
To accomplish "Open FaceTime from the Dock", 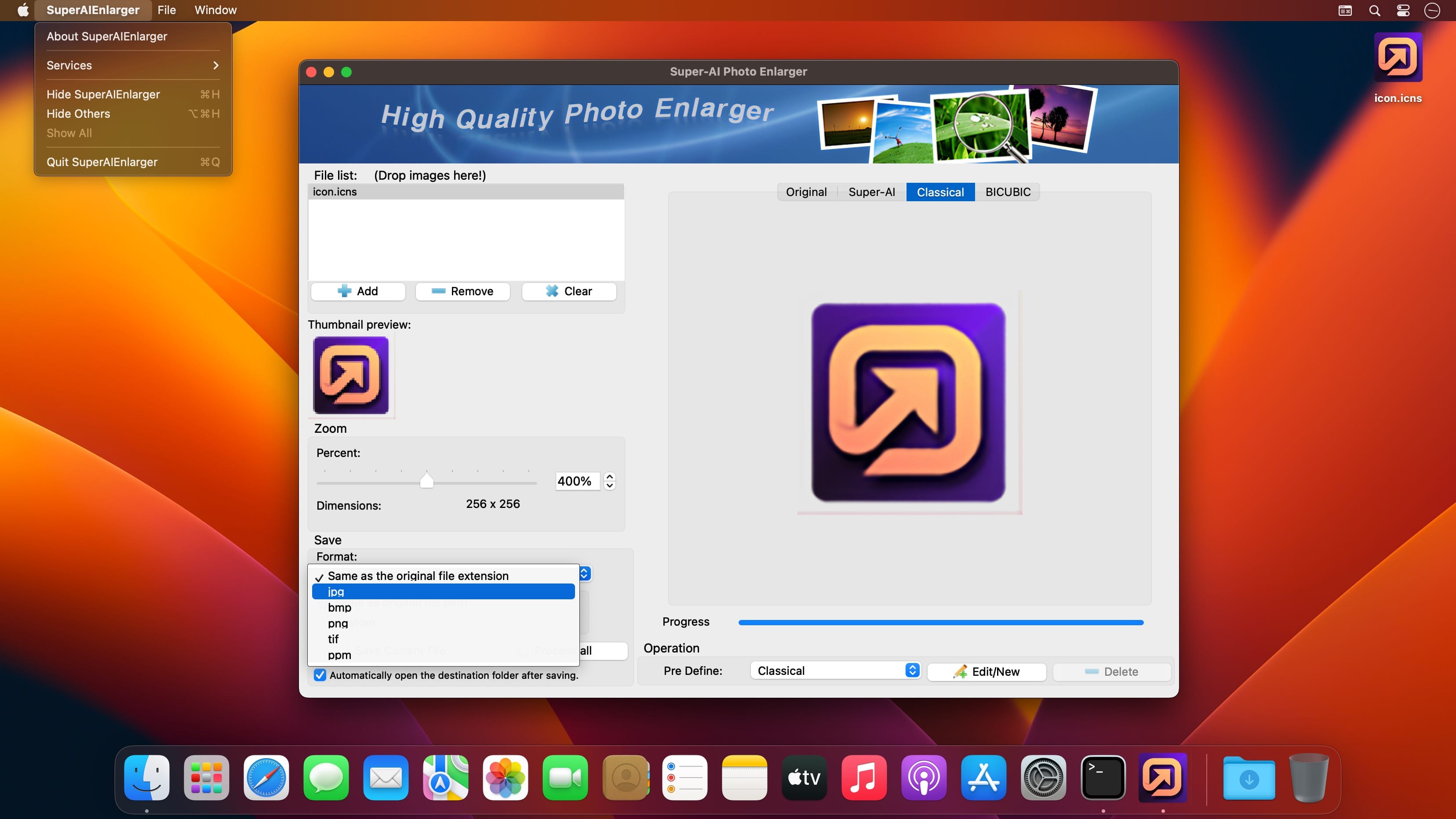I will (565, 778).
